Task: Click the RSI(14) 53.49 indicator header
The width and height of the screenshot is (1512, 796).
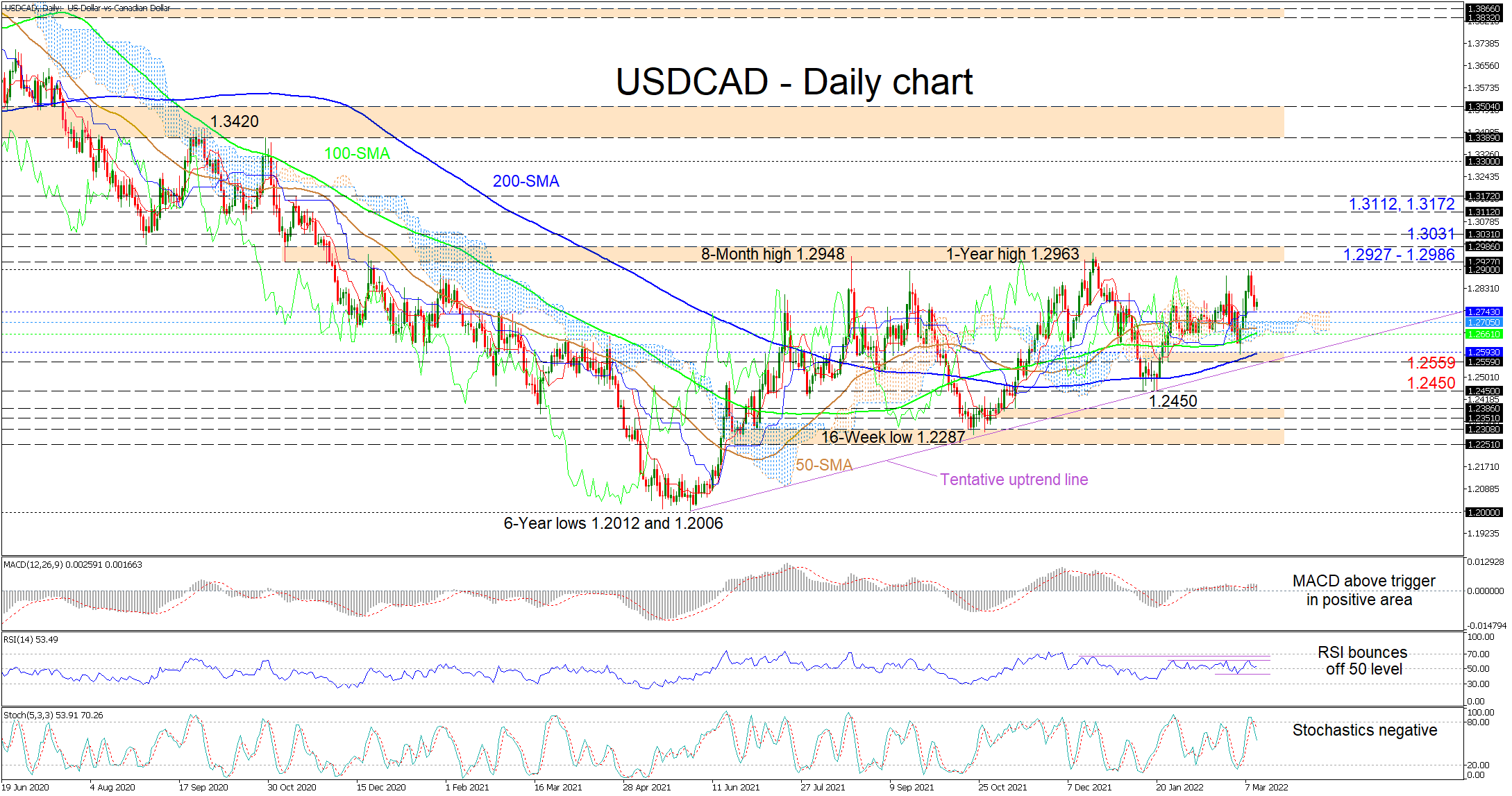Action: (x=31, y=640)
